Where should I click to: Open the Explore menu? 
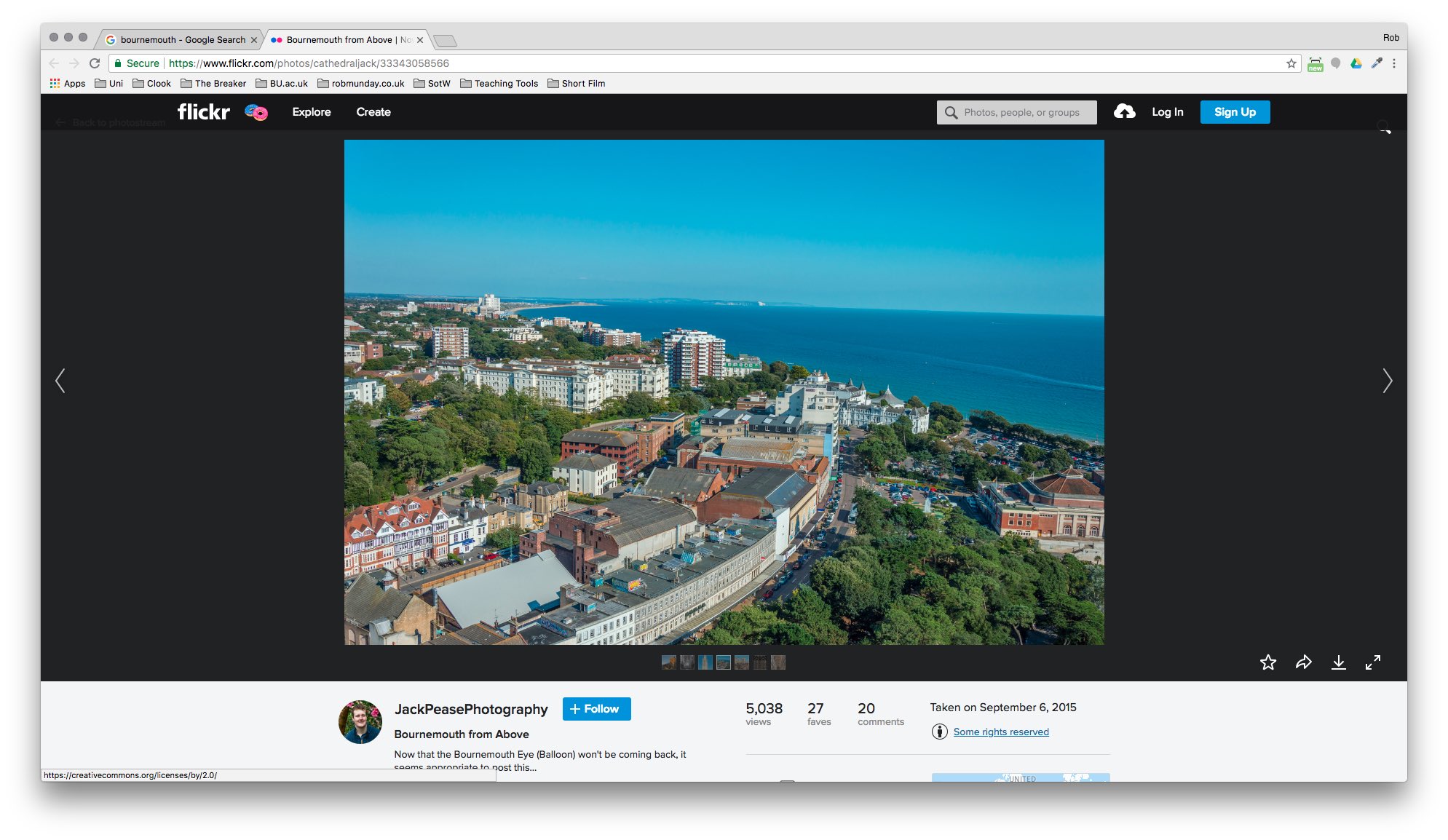[x=311, y=112]
